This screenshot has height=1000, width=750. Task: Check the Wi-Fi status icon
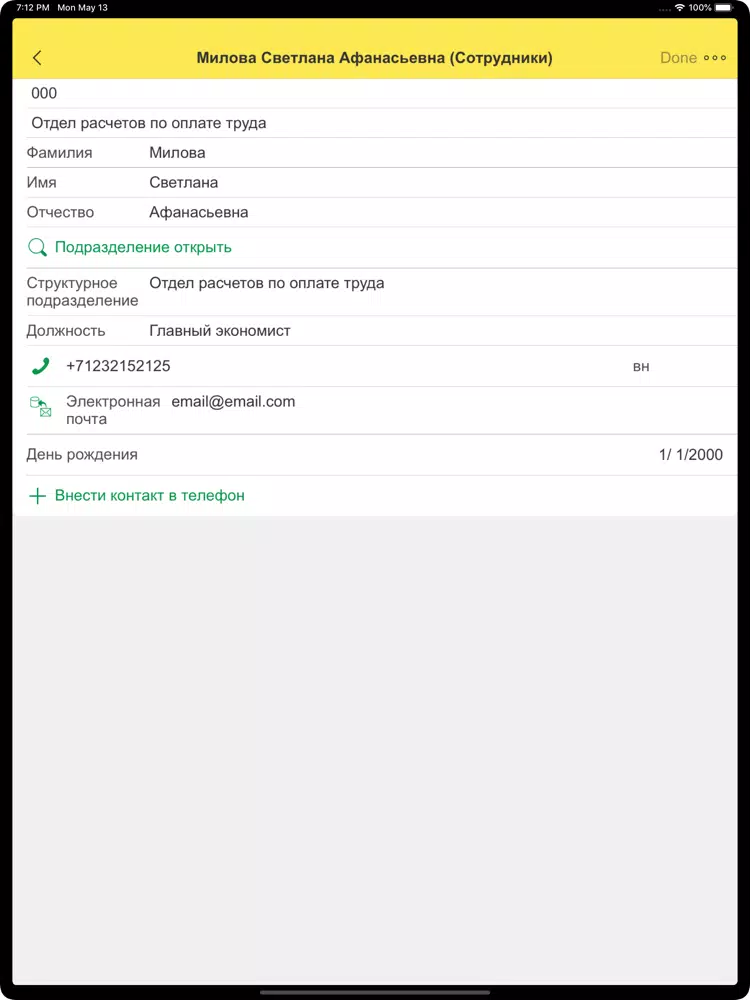680,8
